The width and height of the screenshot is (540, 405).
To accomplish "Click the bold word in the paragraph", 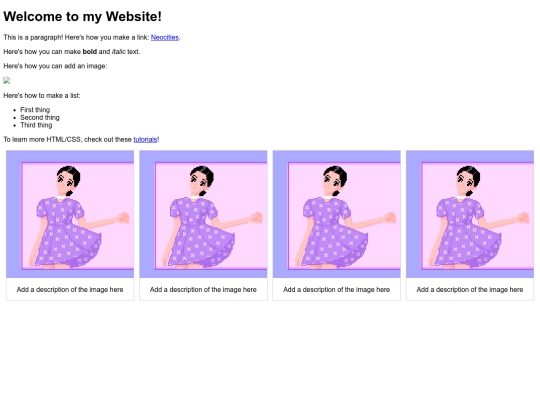I will (x=90, y=52).
